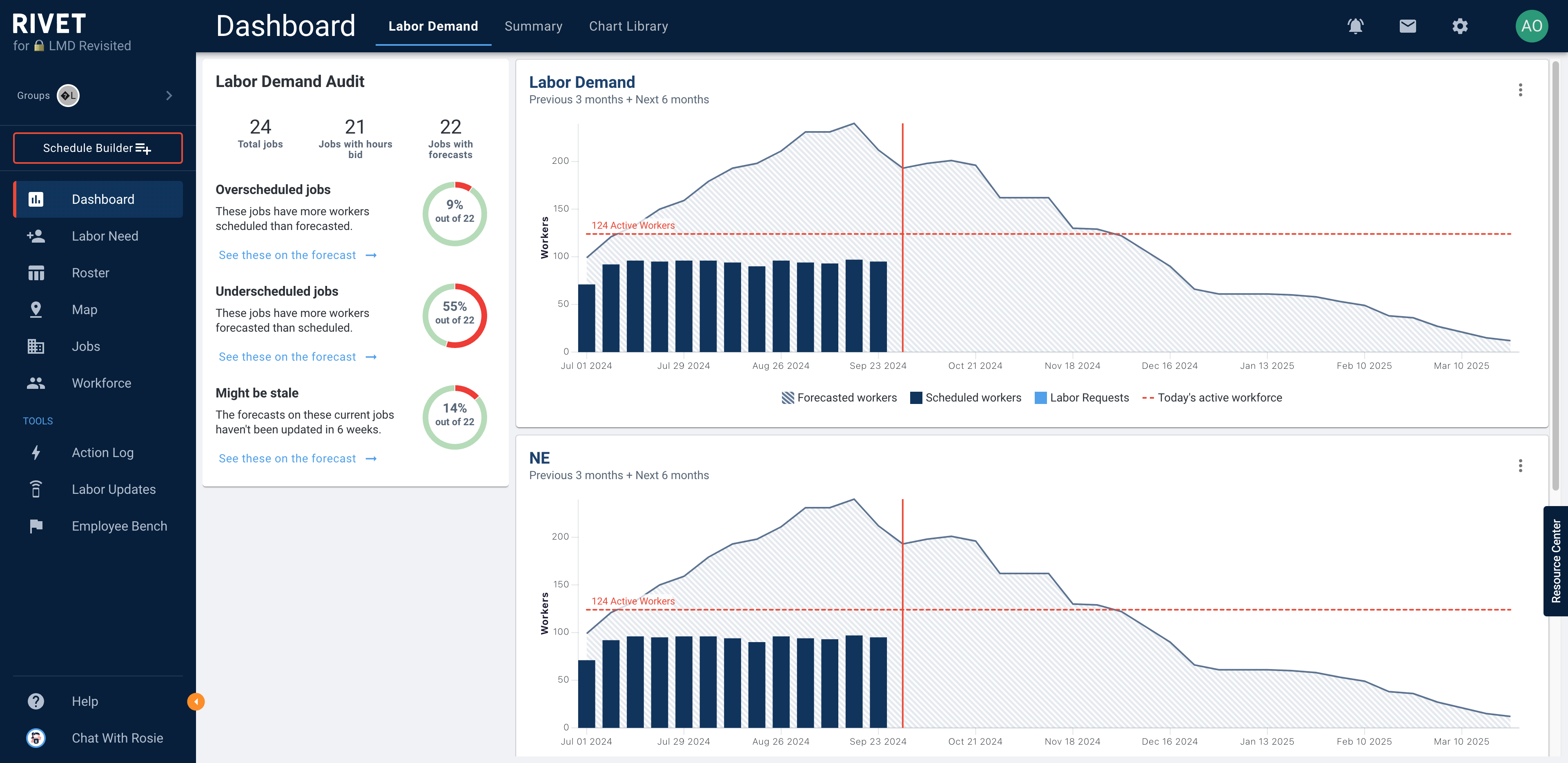Toggle Scheduled workers legend in Labor Demand chart

tap(965, 398)
